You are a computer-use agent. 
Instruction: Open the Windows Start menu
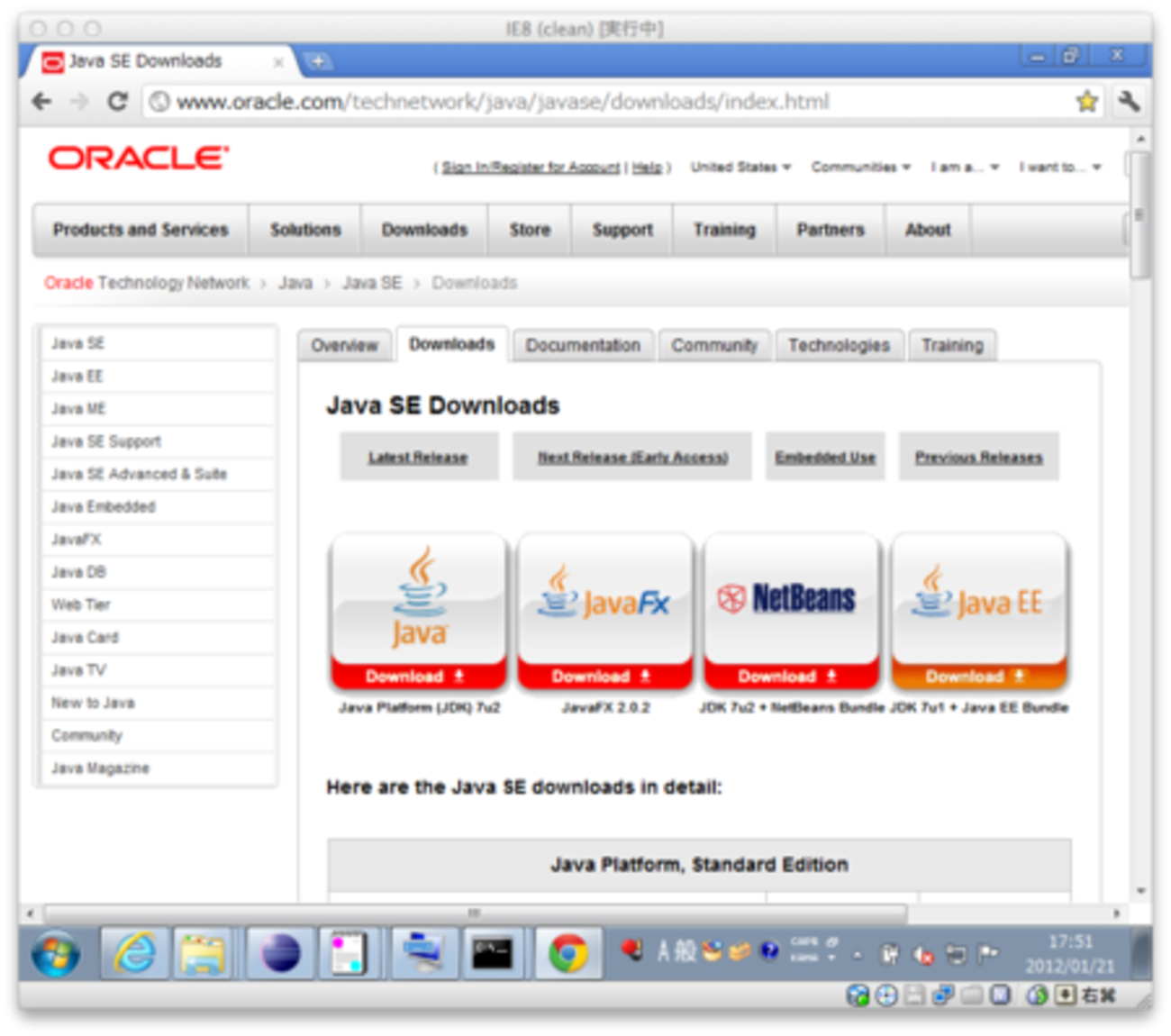56,953
